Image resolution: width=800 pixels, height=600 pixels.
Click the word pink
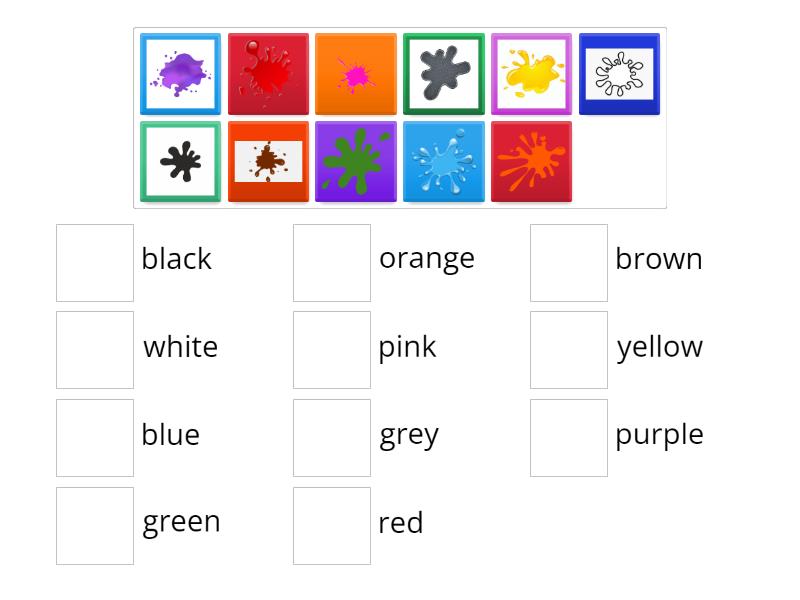point(408,347)
